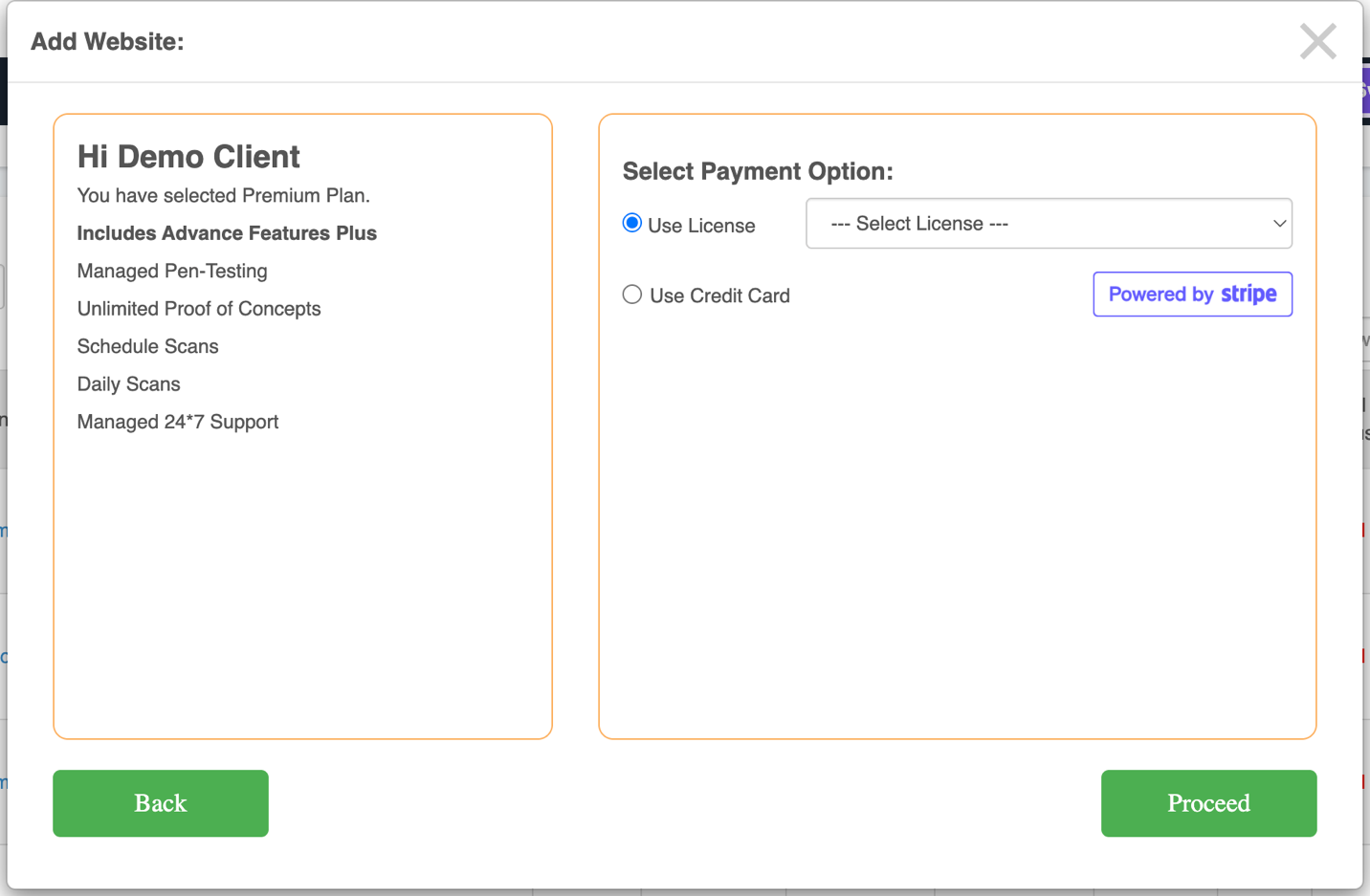Click the stripe logo wordmark
1370x896 pixels.
(1248, 295)
